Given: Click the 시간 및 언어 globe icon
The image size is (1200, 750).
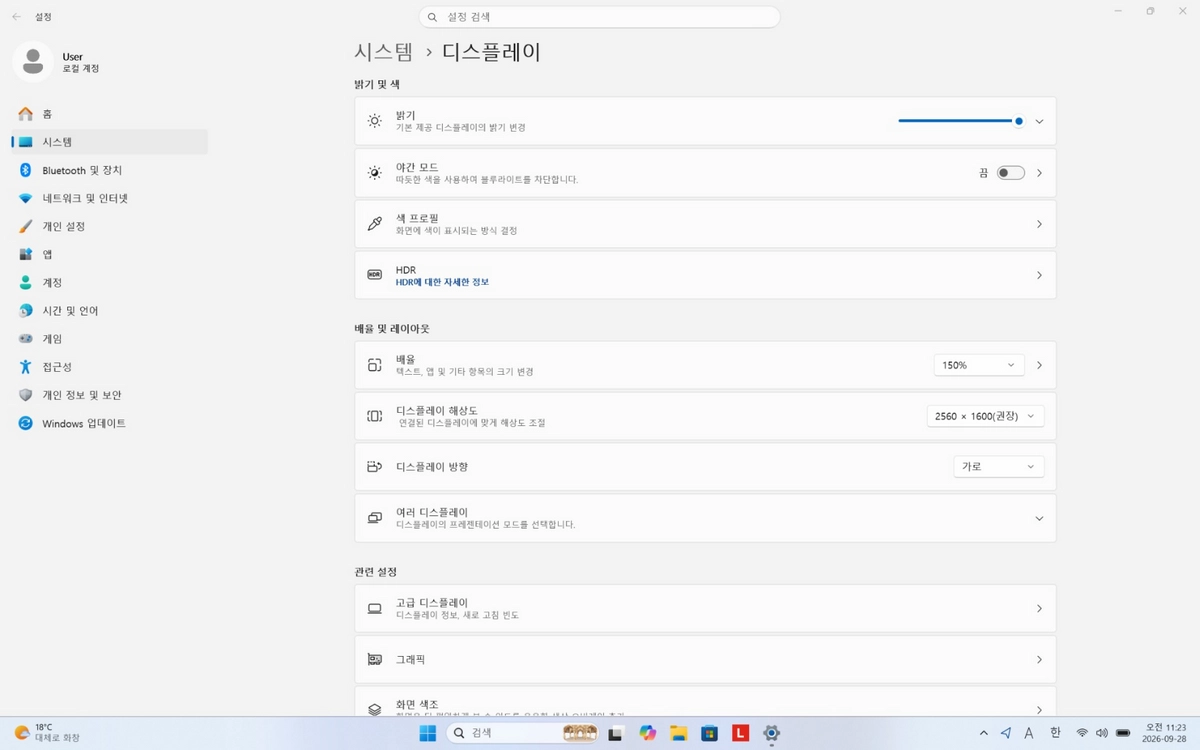Looking at the screenshot, I should tap(26, 311).
